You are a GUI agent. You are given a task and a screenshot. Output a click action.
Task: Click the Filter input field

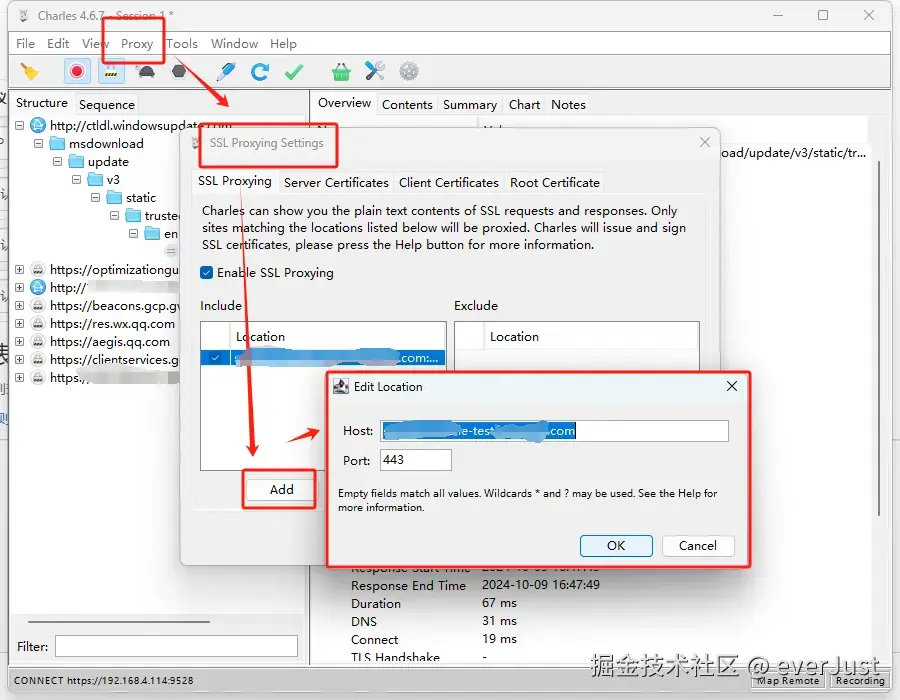coord(176,646)
